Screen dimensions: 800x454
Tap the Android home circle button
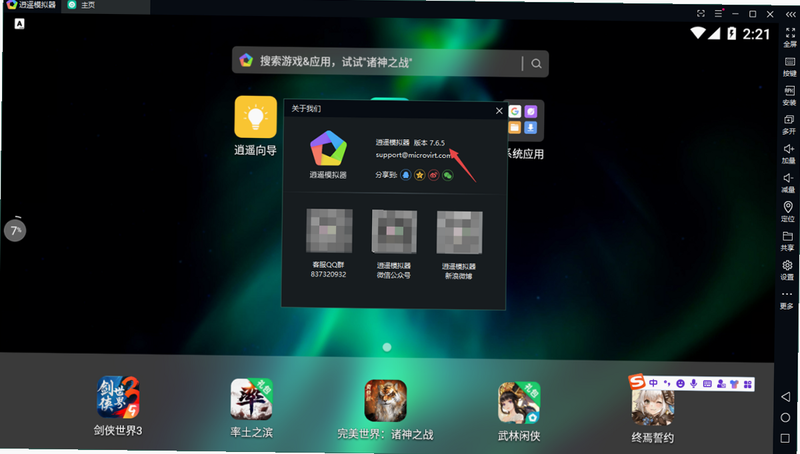click(785, 417)
